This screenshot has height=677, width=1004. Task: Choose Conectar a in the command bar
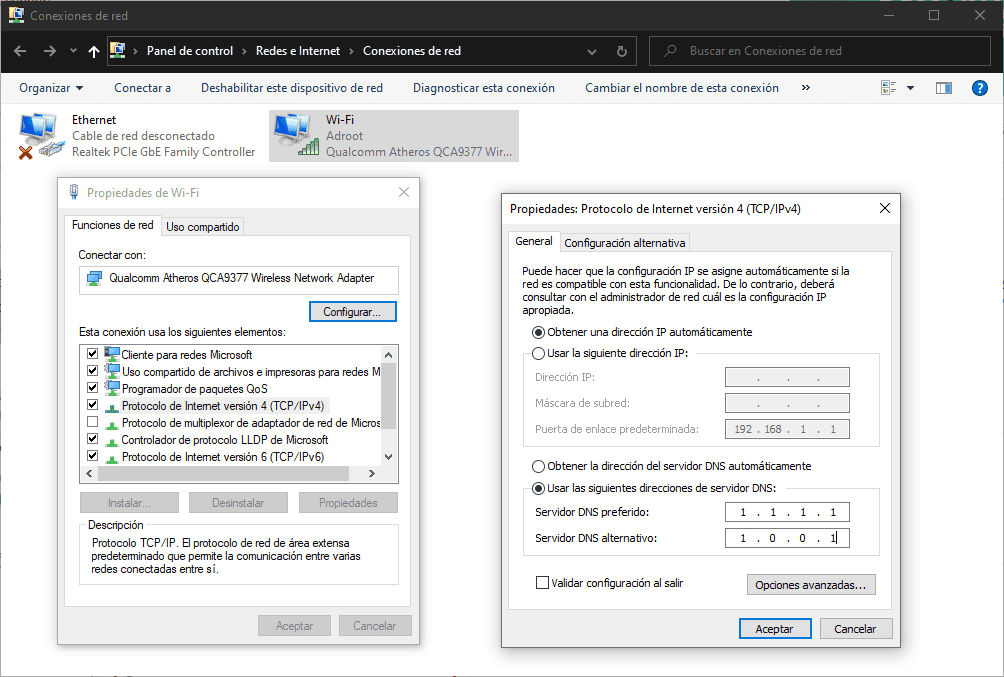[142, 88]
